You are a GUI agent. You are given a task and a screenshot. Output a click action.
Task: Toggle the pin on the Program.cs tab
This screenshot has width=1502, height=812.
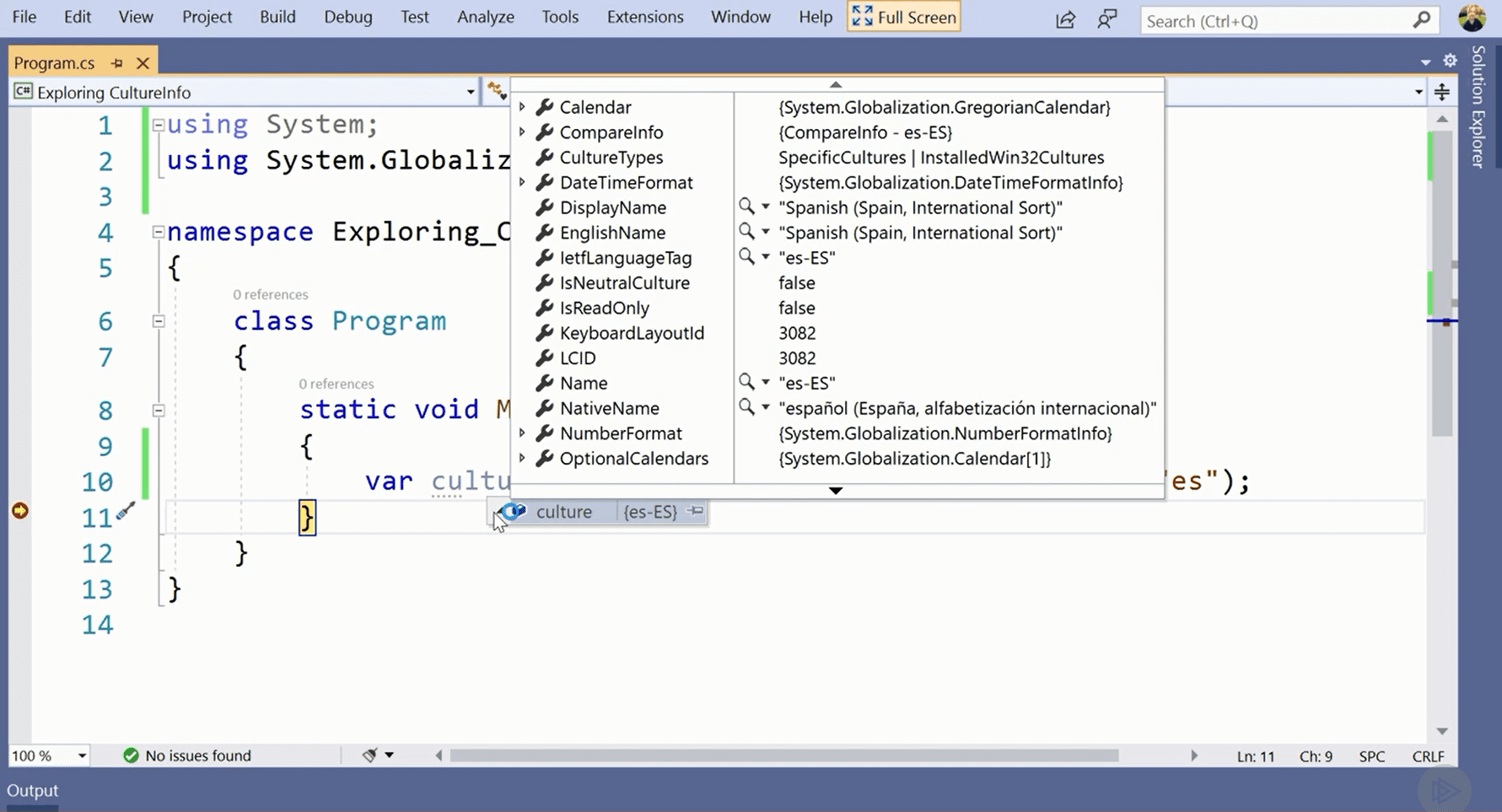coord(117,62)
